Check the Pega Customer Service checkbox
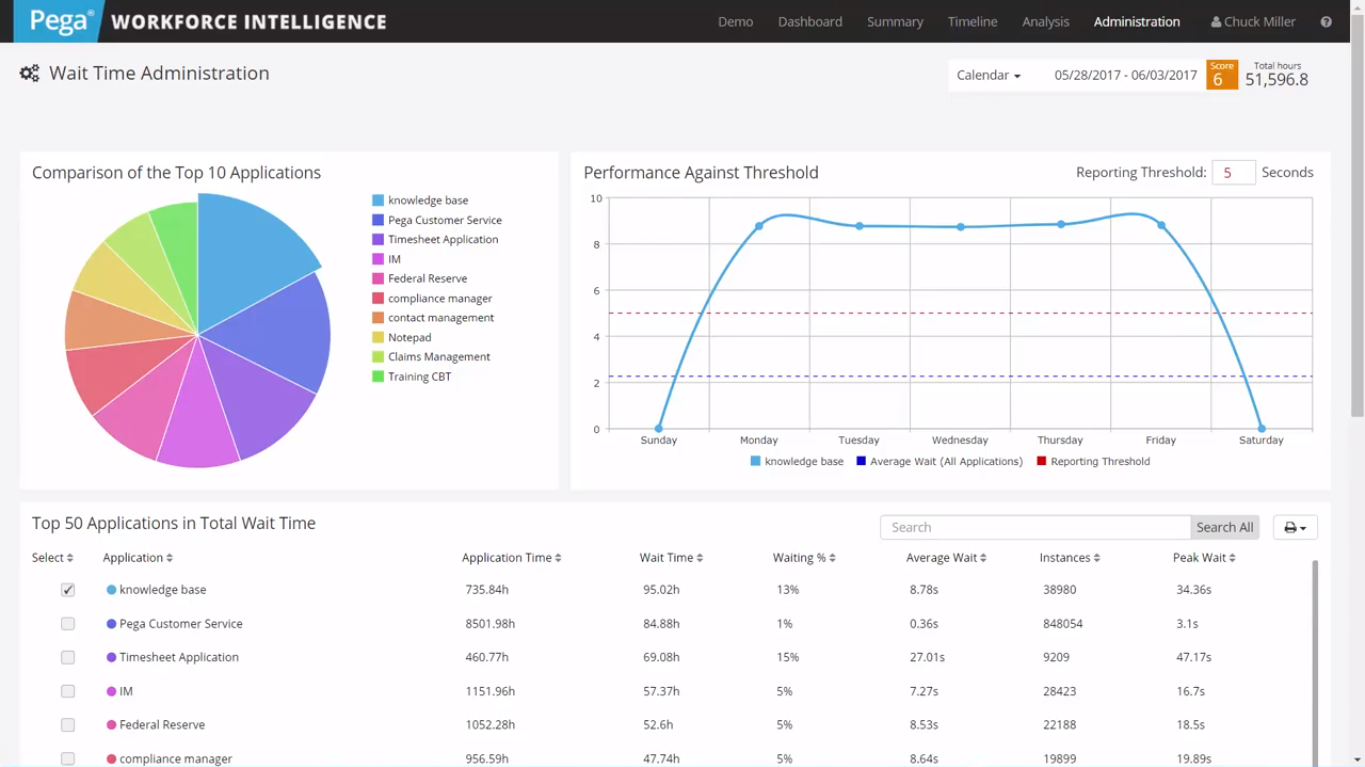This screenshot has width=1365, height=767. 68,624
